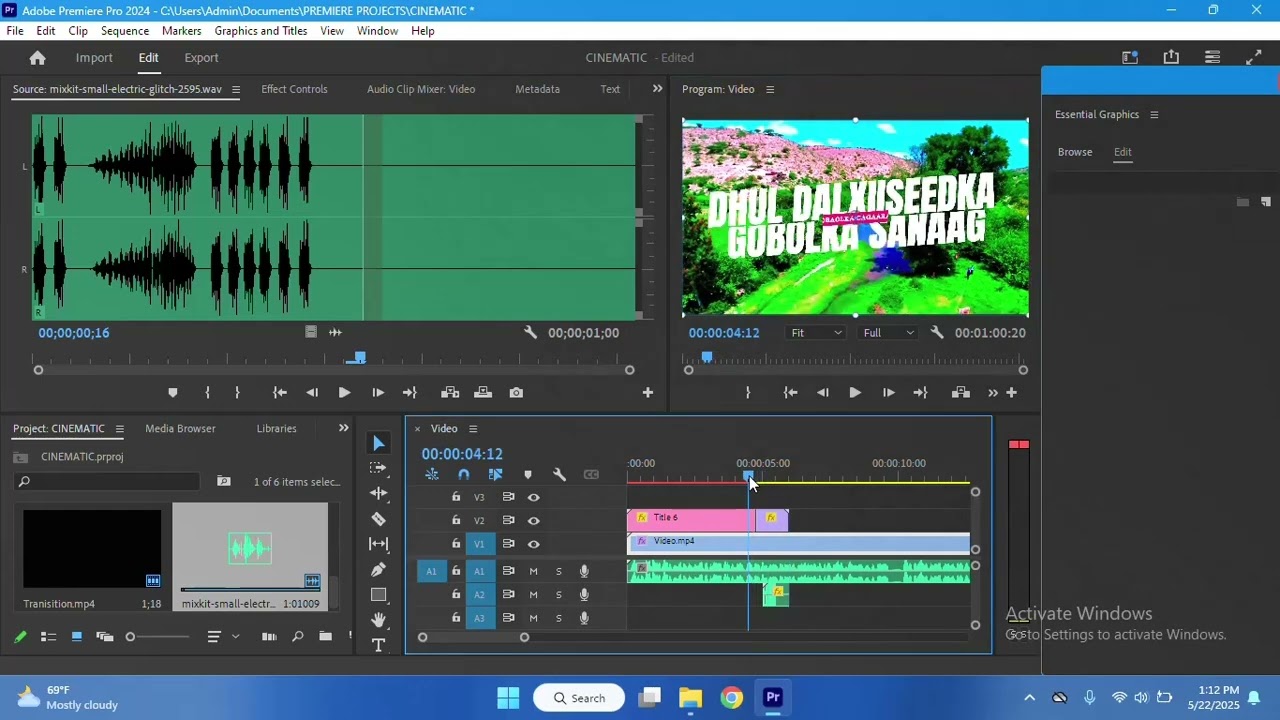
Task: Toggle visibility eye of track V1
Action: tap(534, 544)
